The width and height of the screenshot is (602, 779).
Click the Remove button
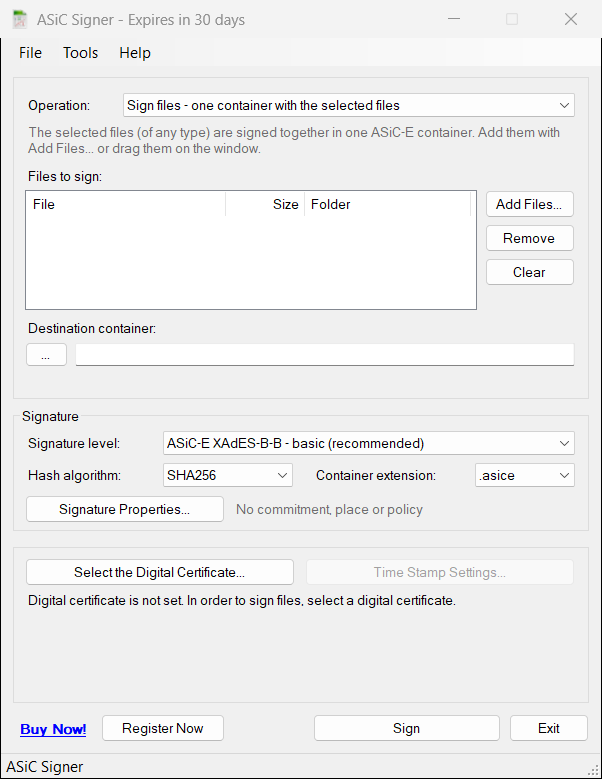coord(529,238)
